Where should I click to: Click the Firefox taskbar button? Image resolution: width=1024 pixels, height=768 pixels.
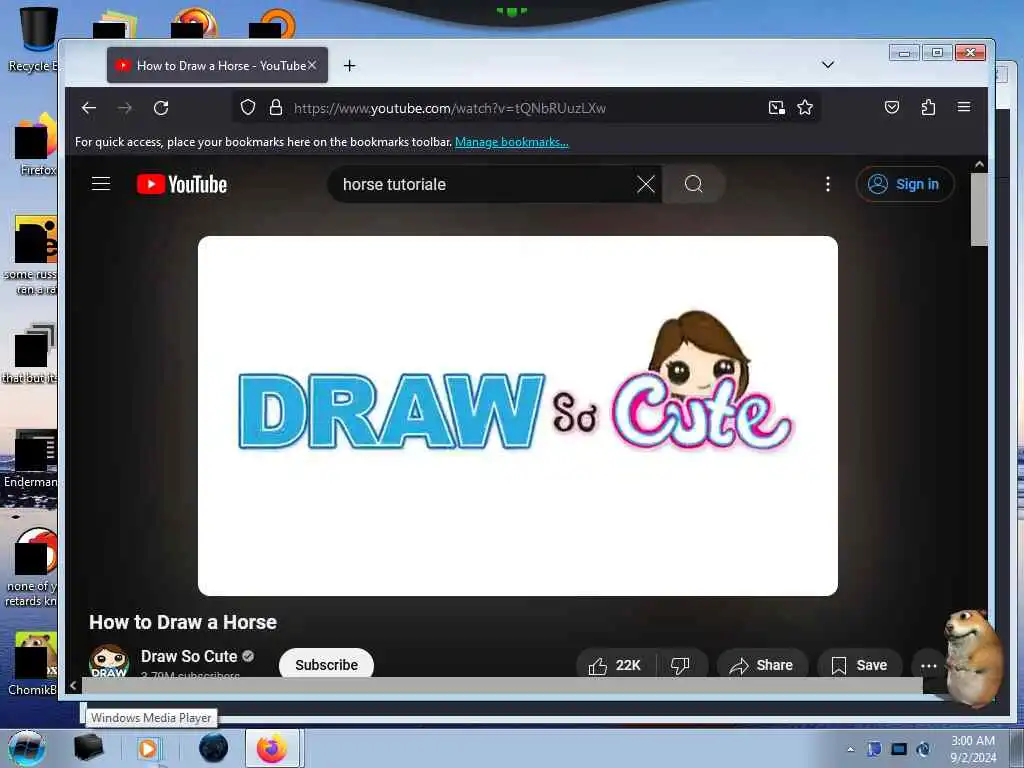272,749
